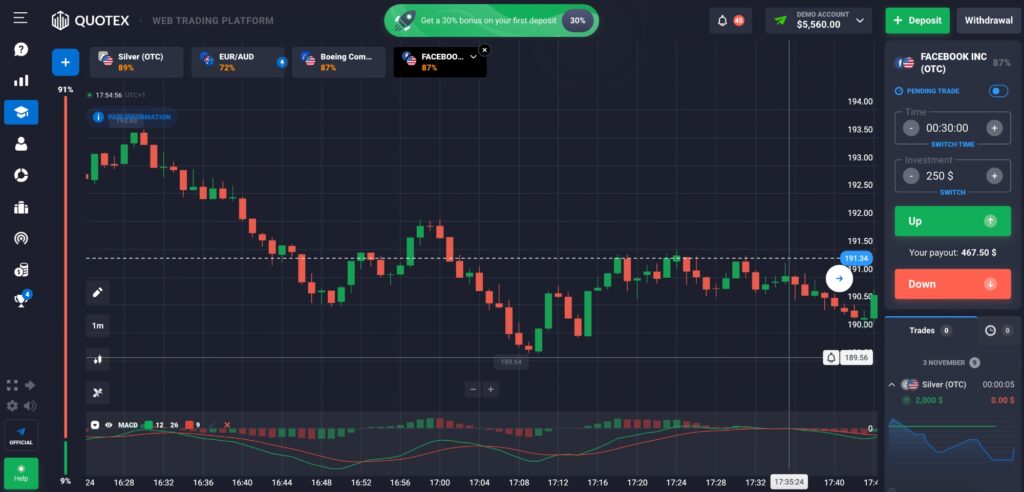This screenshot has height=492, width=1024.
Task: Open the gift boxes sidebar icon
Action: tap(21, 207)
